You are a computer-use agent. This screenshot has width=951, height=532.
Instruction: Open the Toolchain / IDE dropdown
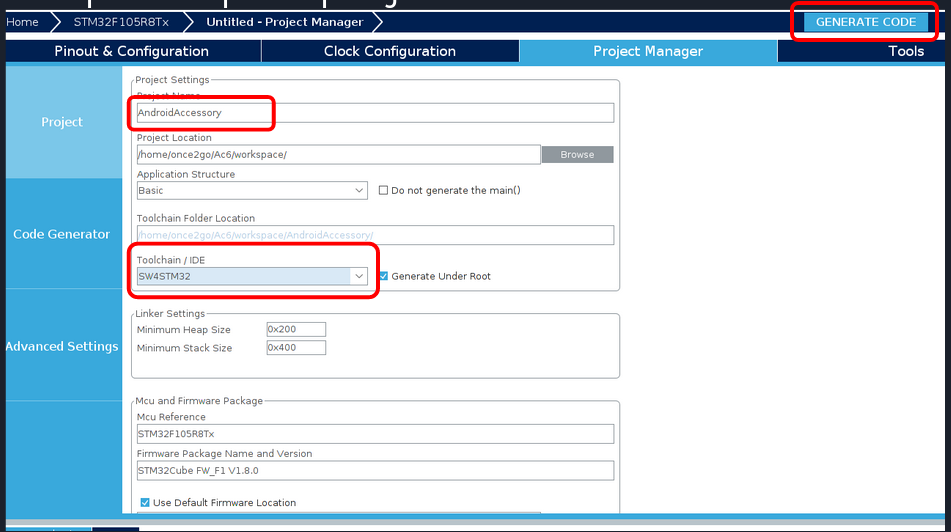[x=252, y=276]
